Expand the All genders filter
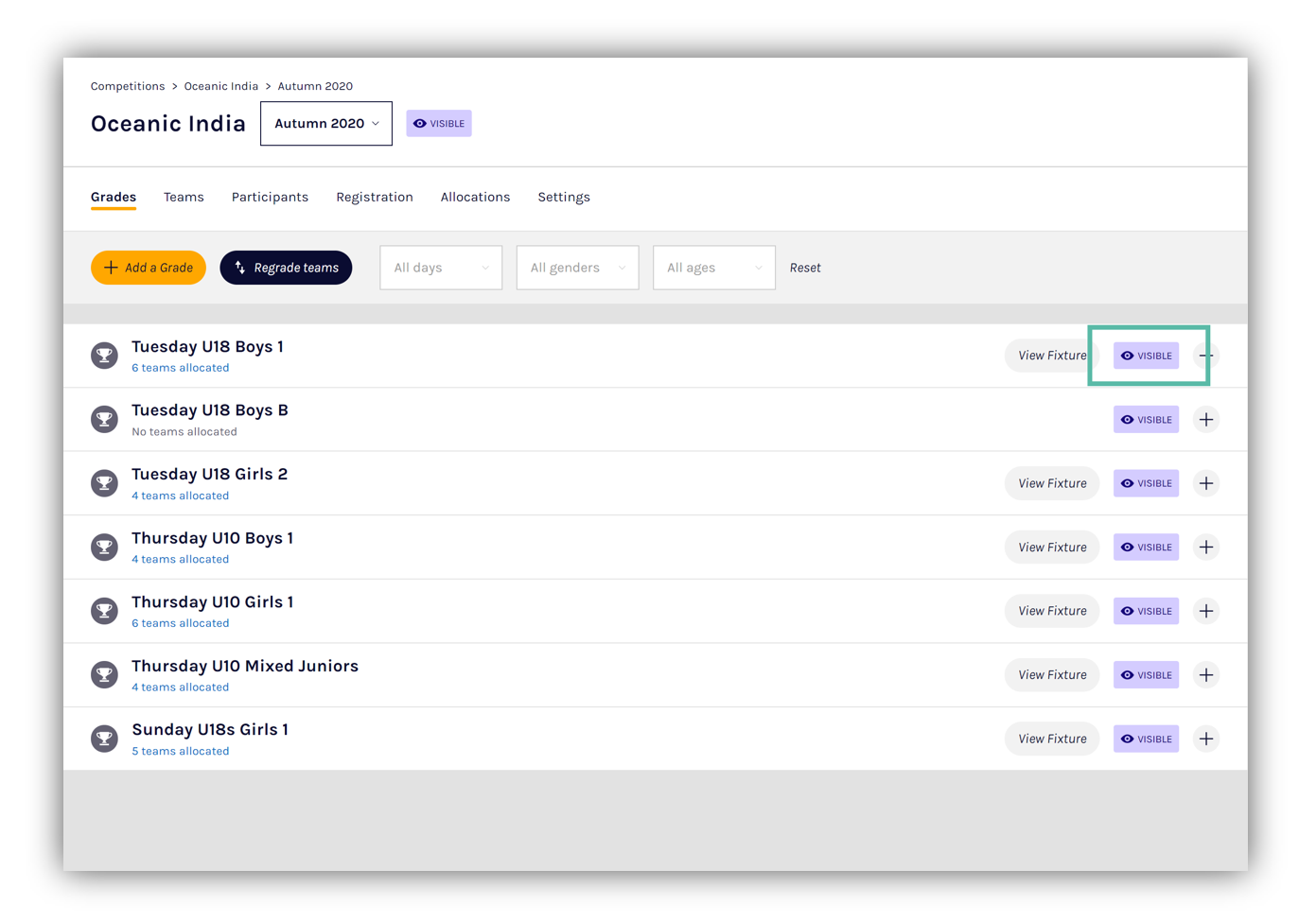 coord(577,268)
